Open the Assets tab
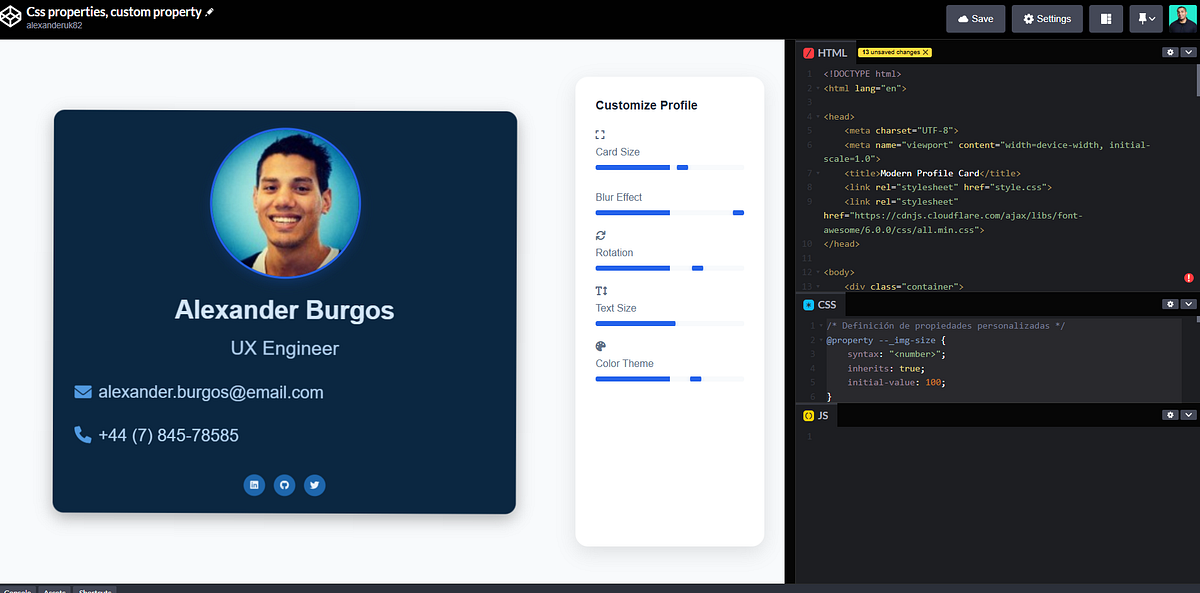The width and height of the screenshot is (1200, 593). point(55,590)
